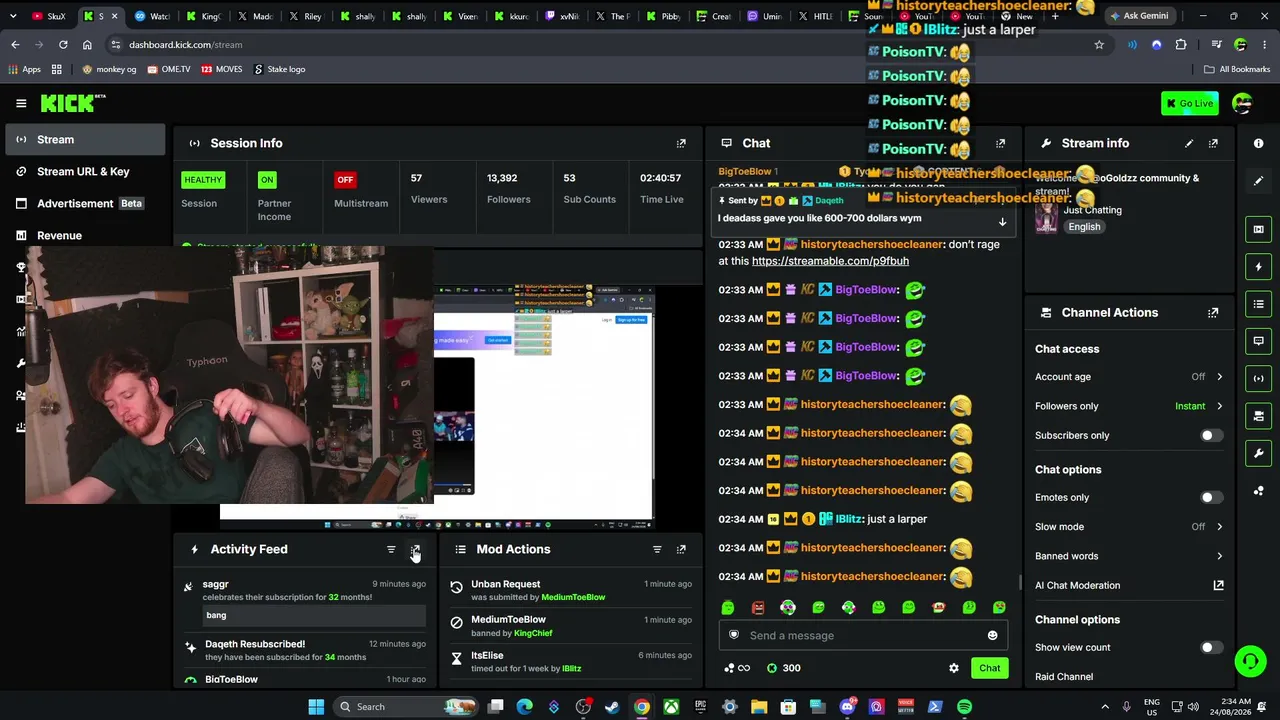The width and height of the screenshot is (1280, 720).
Task: Expand Banned words setting
Action: point(1129,556)
